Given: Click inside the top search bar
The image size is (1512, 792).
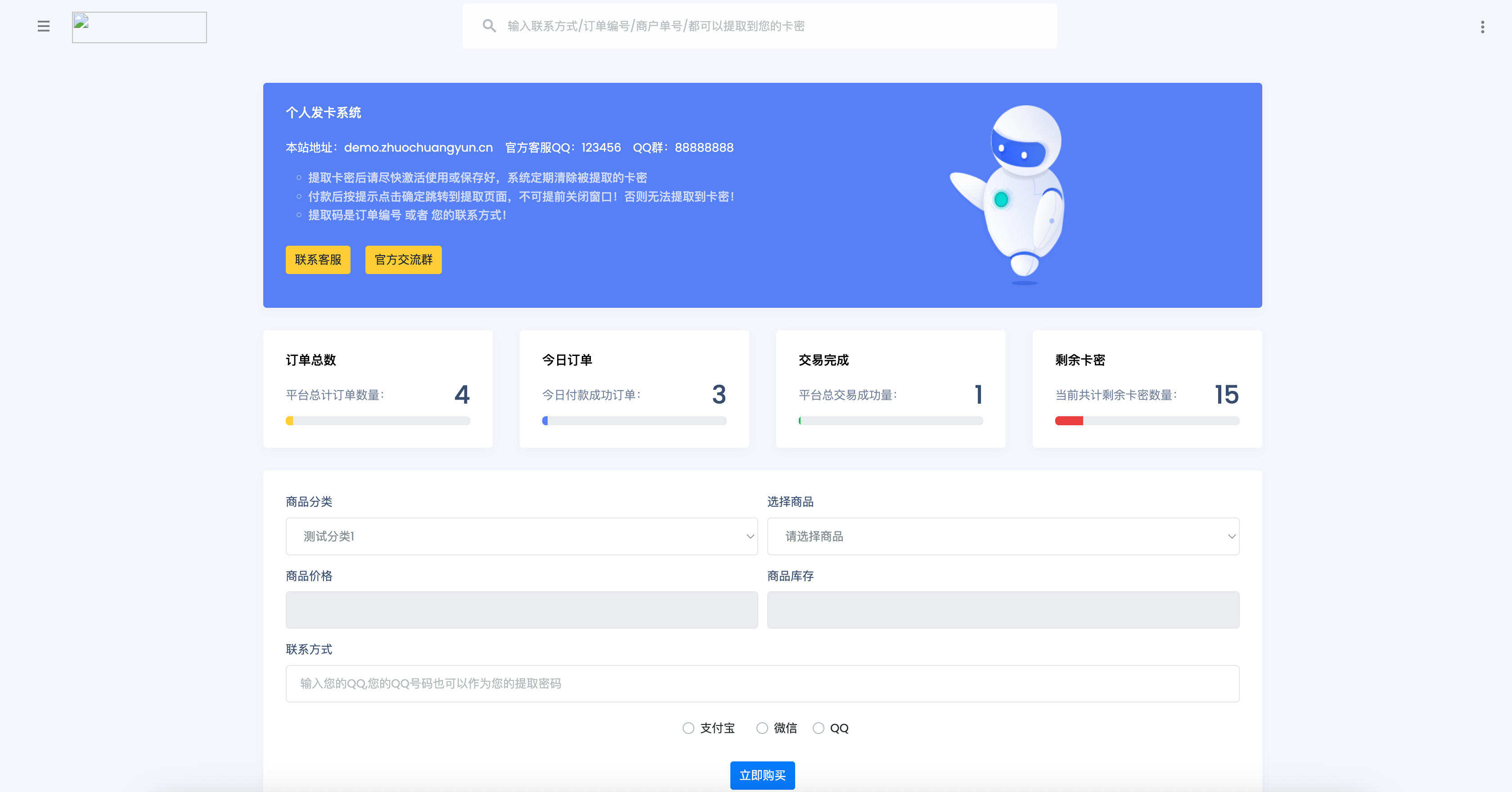Looking at the screenshot, I should pyautogui.click(x=759, y=25).
